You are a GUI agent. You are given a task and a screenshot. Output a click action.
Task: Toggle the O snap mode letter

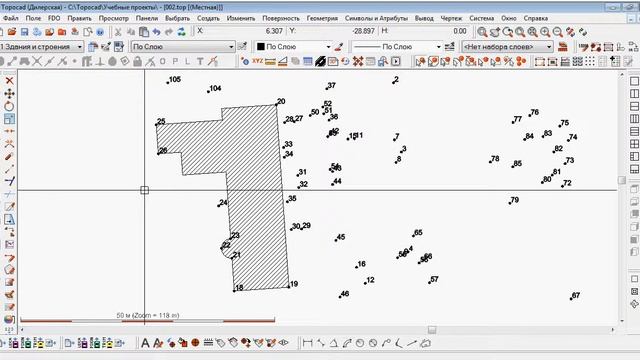click(163, 62)
